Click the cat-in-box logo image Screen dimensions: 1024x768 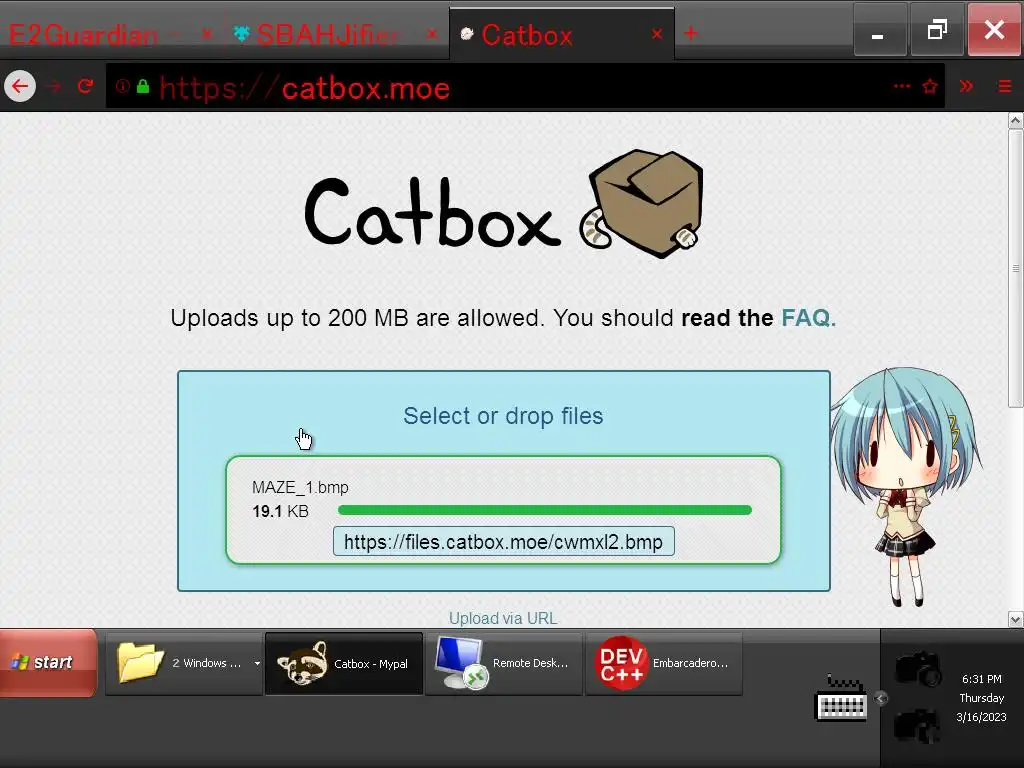pyautogui.click(x=641, y=204)
